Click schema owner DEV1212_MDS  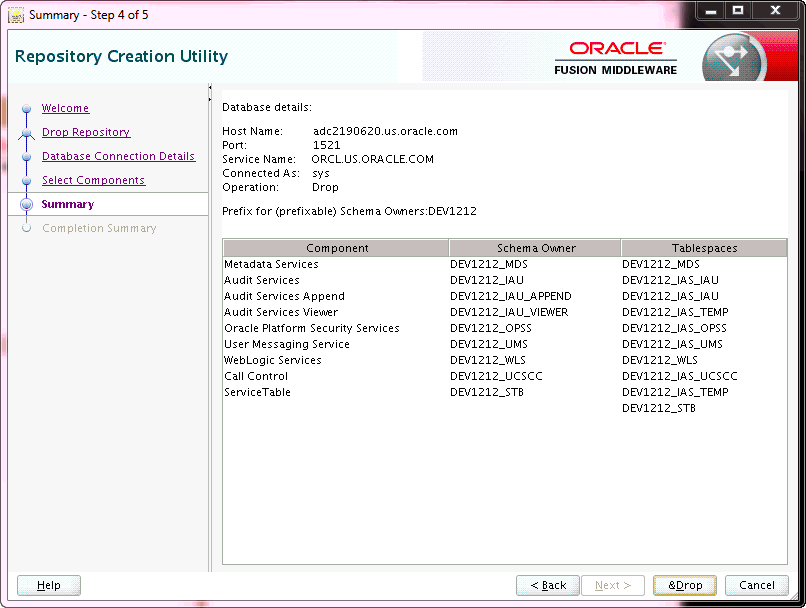click(489, 264)
